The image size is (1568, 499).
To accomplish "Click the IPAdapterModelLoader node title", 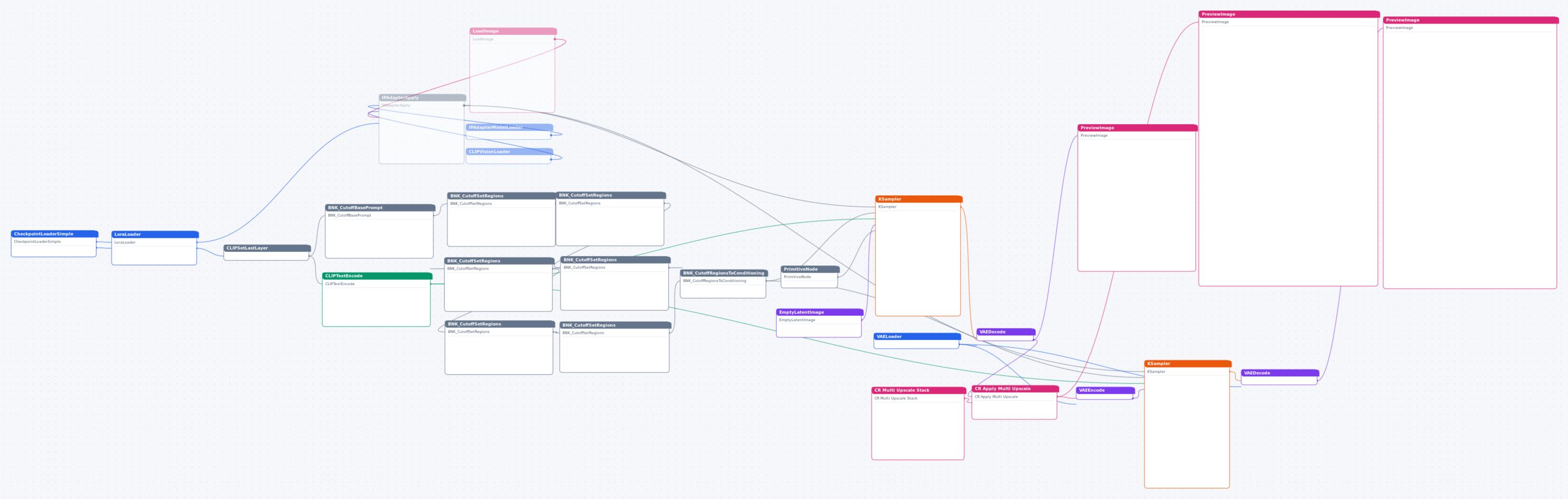I will tap(510, 127).
